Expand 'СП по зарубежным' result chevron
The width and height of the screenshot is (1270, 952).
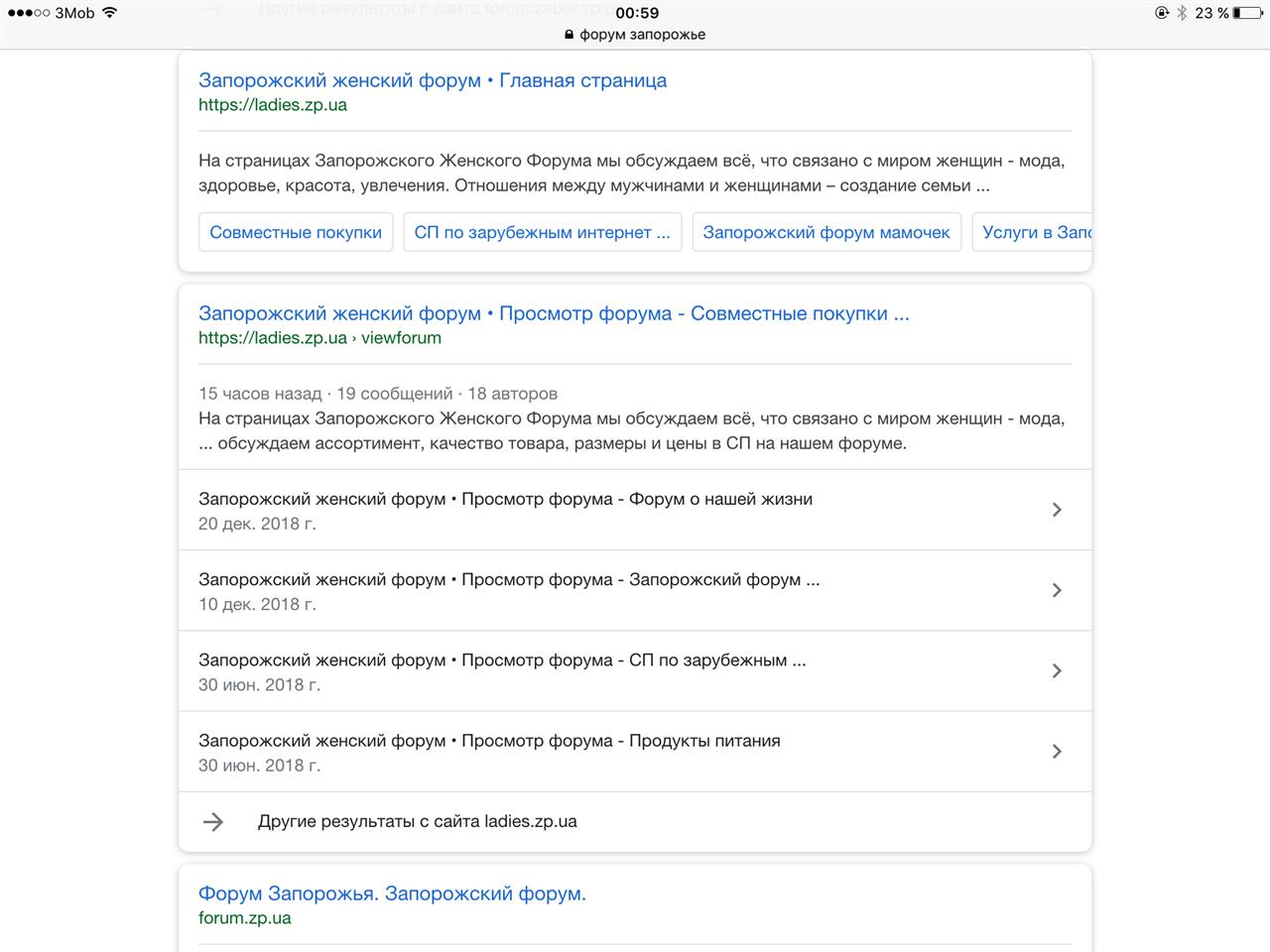coord(1056,670)
